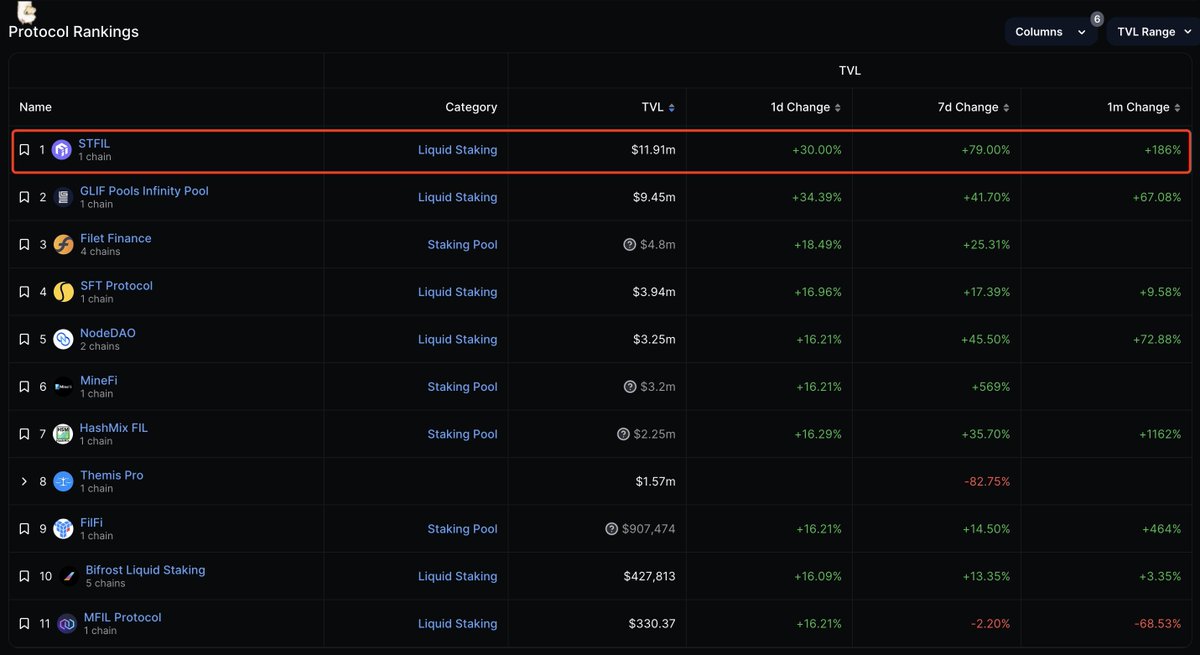Select the +34.39% 1d change value
The height and width of the screenshot is (655, 1200).
[817, 197]
